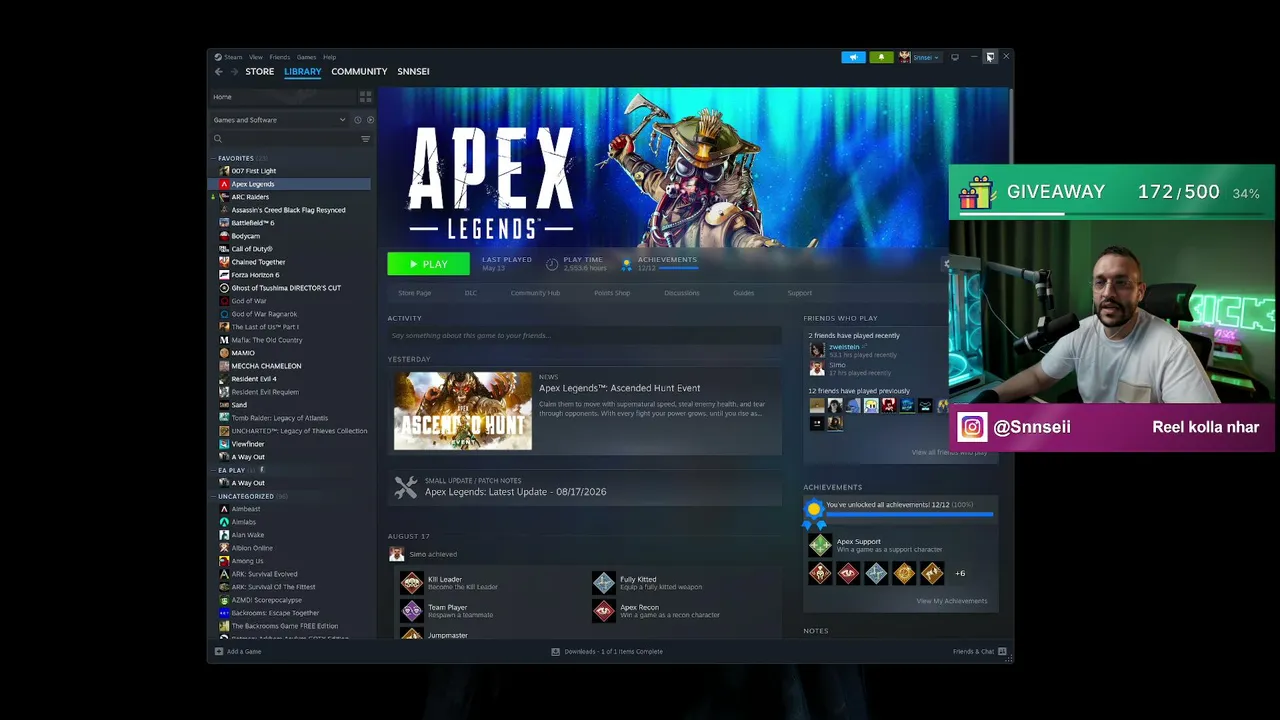Launch Apex Legends with the PLAY button
The width and height of the screenshot is (1280, 720).
coord(428,264)
